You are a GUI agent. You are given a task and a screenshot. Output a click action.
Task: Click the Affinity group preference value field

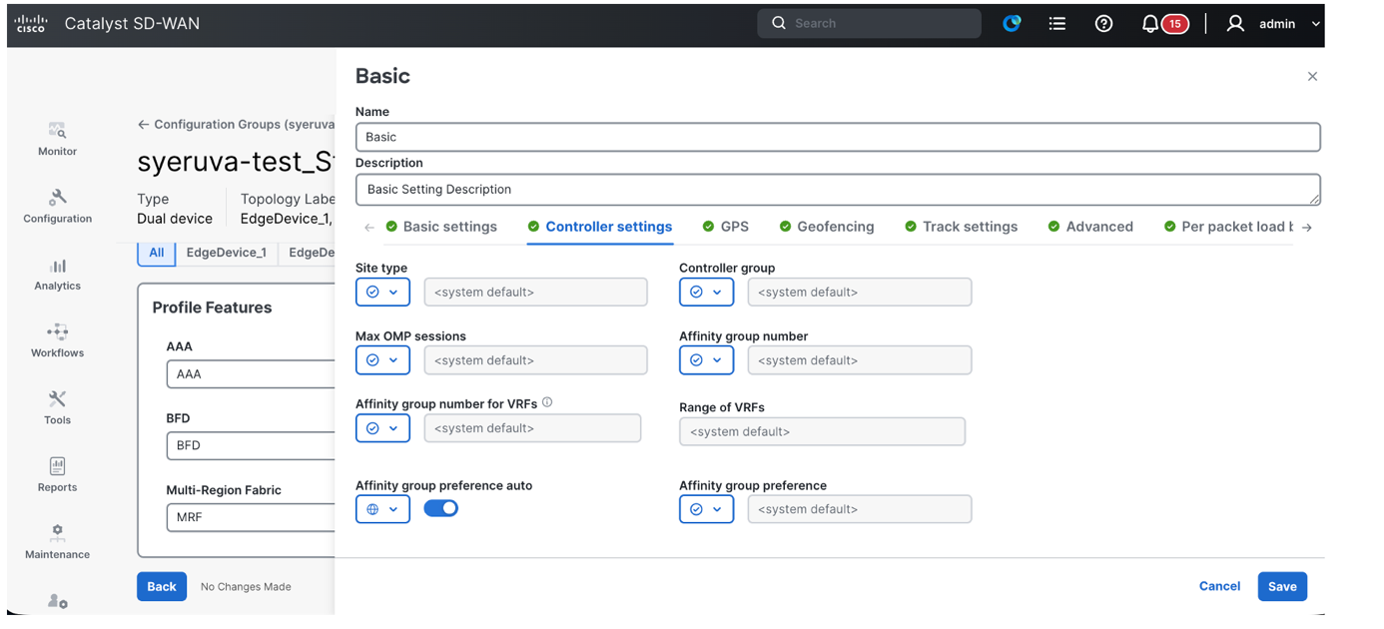pos(860,509)
